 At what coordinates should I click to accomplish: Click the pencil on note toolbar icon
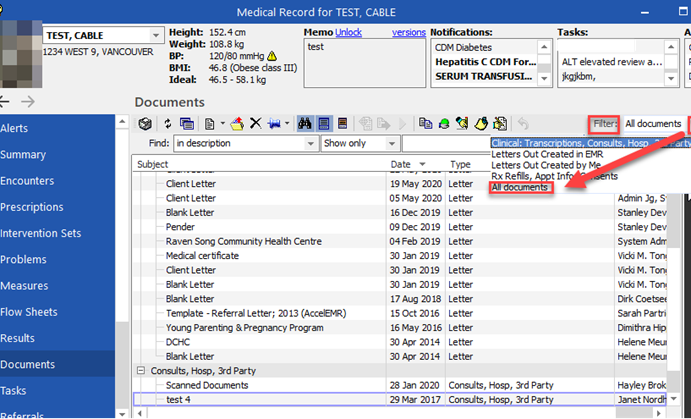click(462, 124)
